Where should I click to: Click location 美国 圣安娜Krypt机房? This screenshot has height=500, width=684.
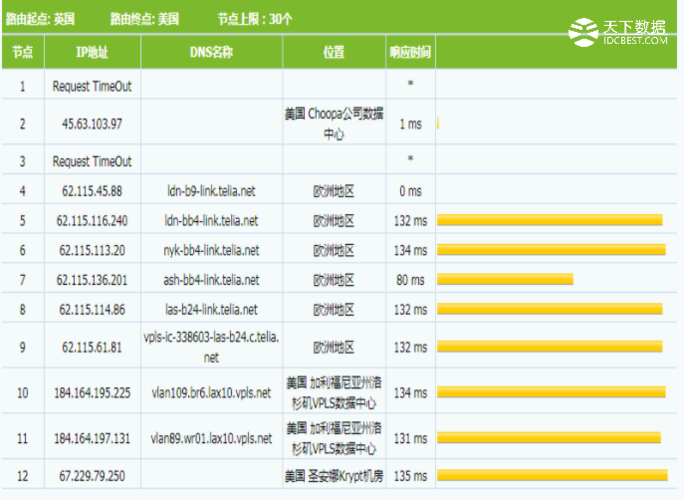pos(334,476)
